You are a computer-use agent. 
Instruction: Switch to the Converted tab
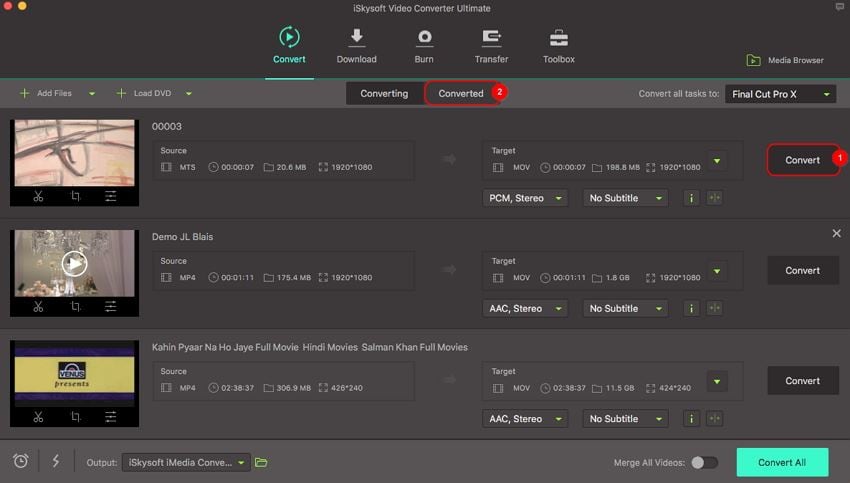click(x=461, y=93)
